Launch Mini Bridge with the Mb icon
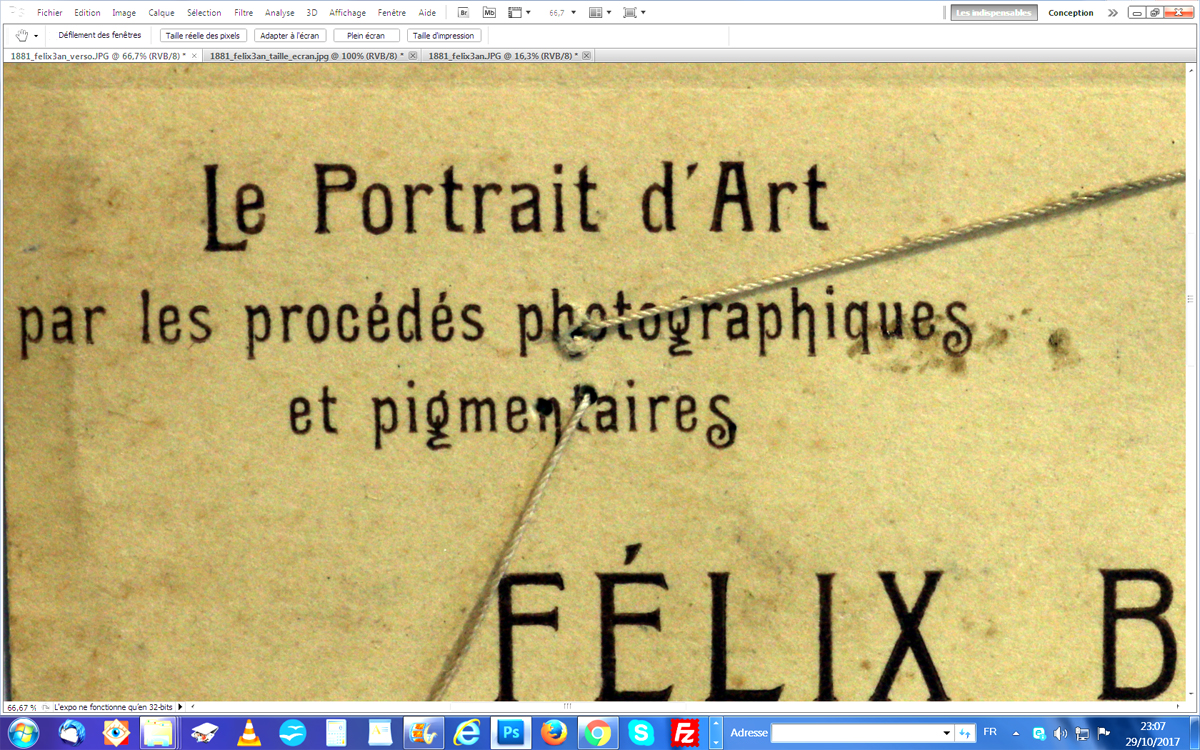Viewport: 1200px width, 750px height. 489,13
